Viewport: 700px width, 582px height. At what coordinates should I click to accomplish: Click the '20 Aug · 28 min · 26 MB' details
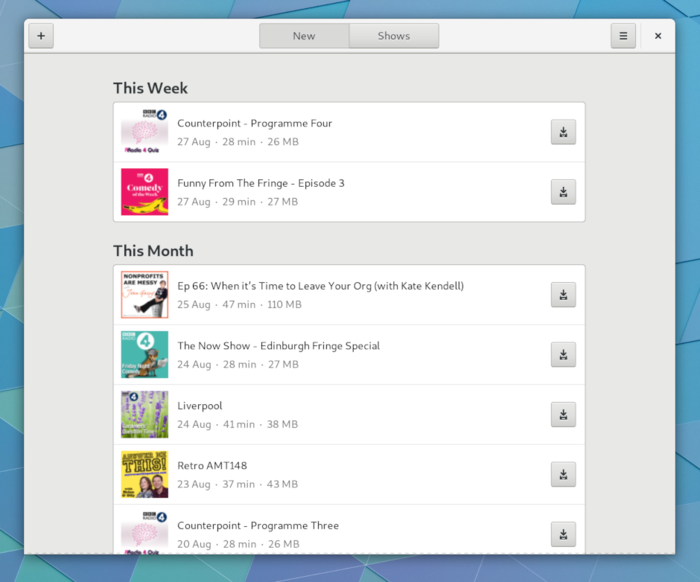[238, 544]
